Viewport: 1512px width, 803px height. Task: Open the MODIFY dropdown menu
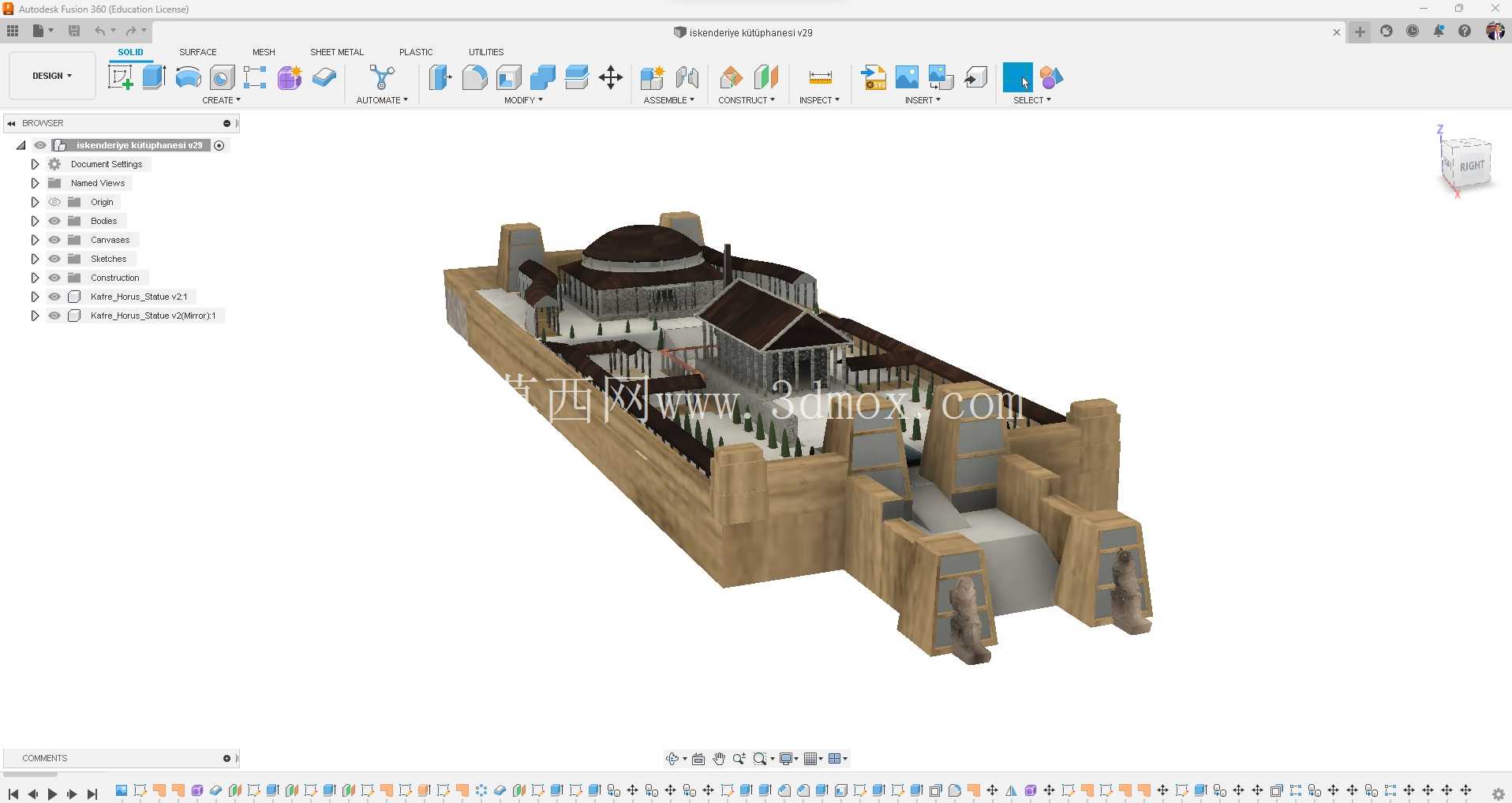[x=524, y=100]
